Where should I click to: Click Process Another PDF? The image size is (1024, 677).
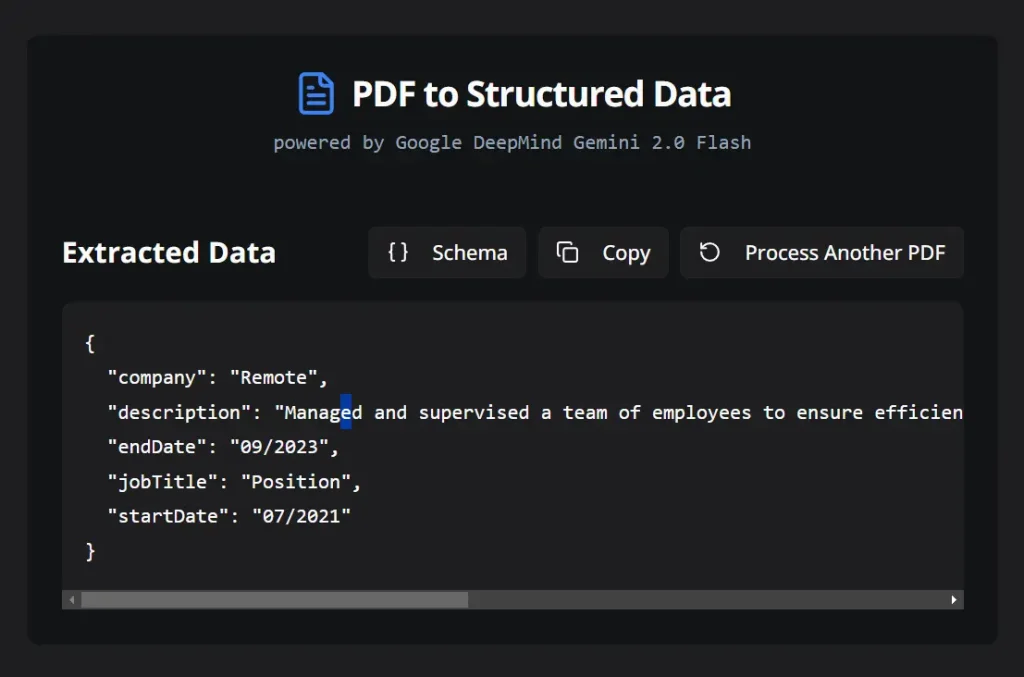(822, 252)
